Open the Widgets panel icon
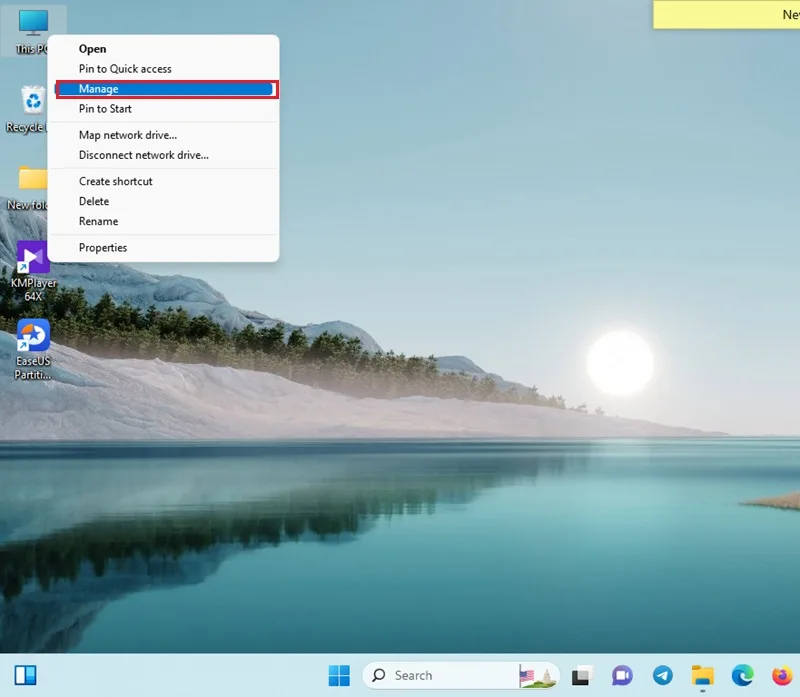The image size is (800, 697). click(26, 676)
